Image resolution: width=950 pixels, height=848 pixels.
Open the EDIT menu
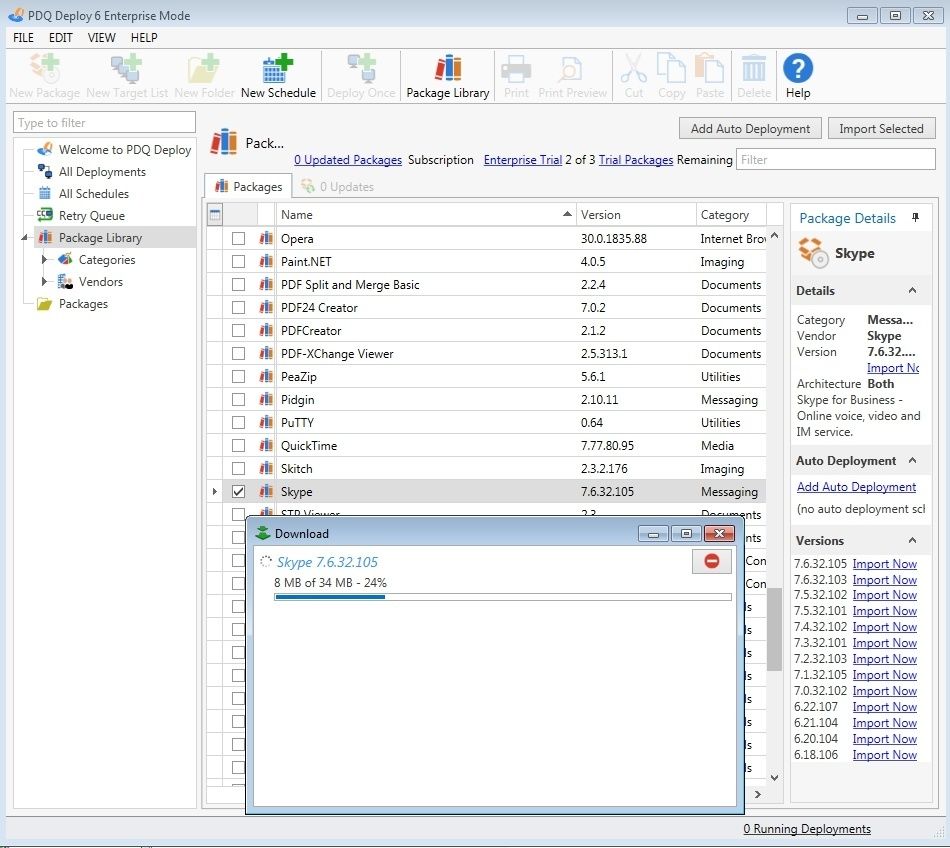61,38
